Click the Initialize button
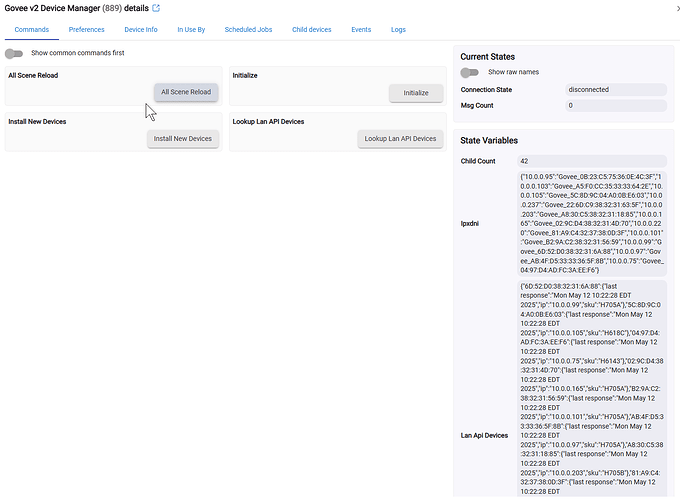 415,92
